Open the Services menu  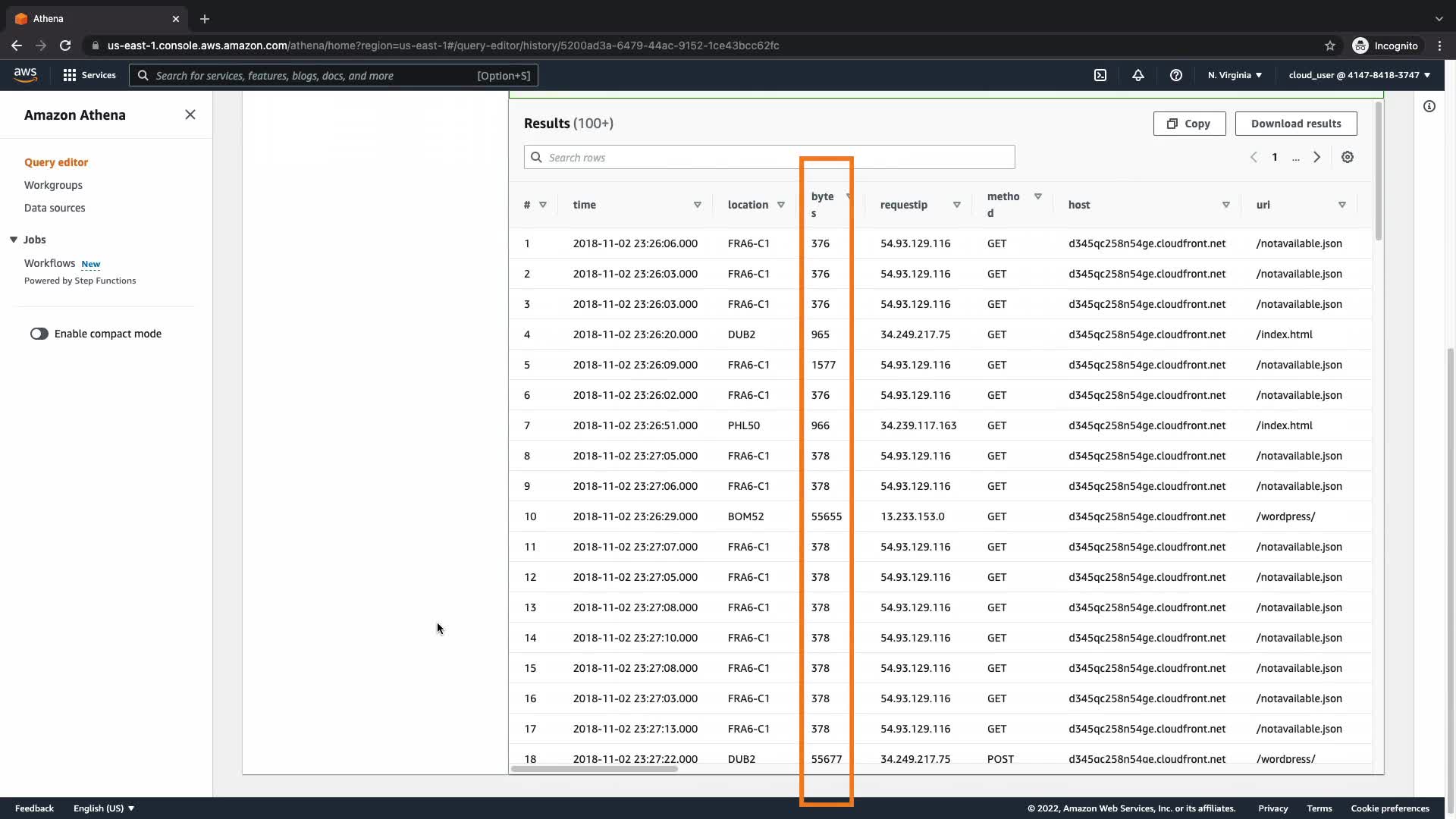point(89,75)
